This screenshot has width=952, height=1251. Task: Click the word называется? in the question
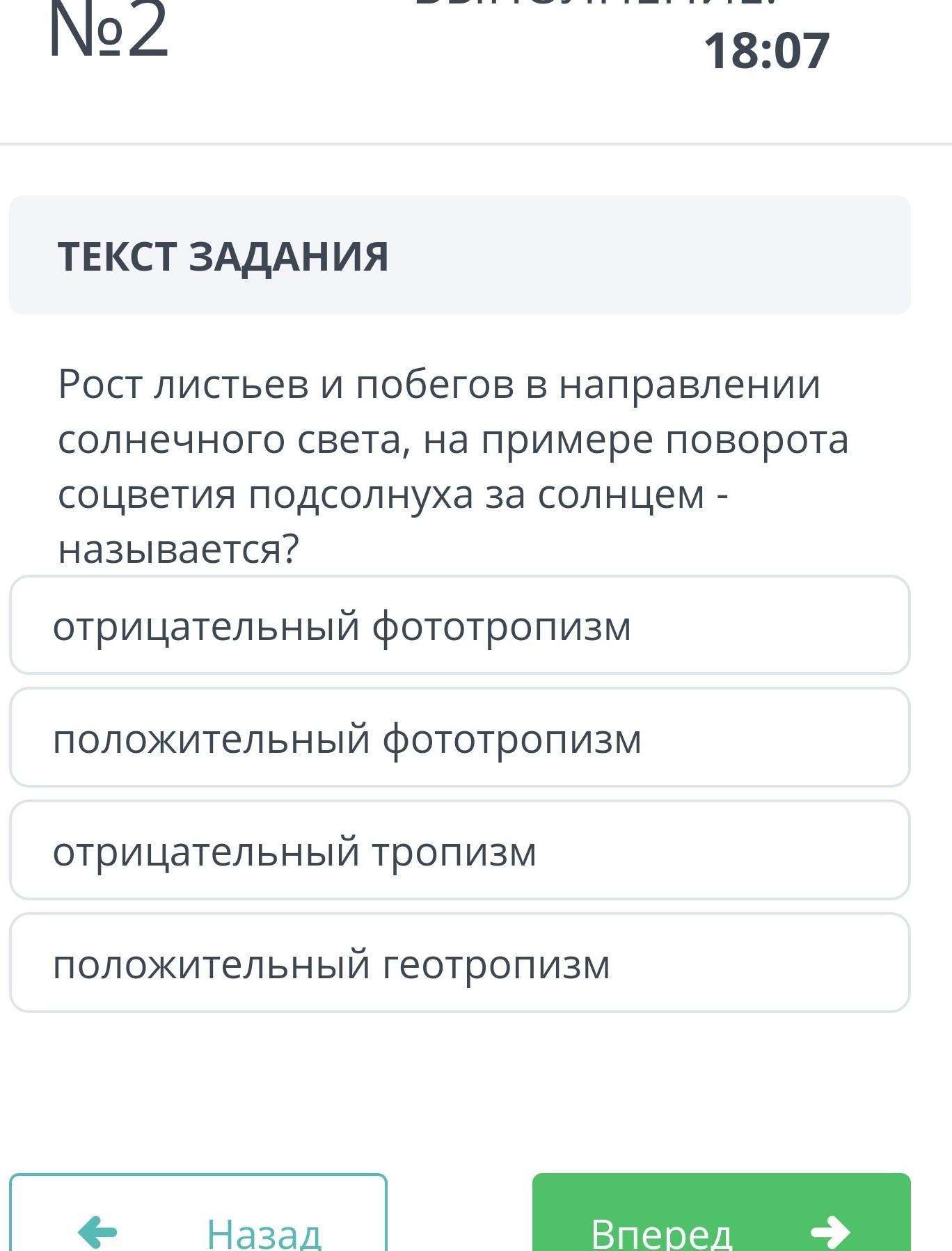pyautogui.click(x=178, y=549)
